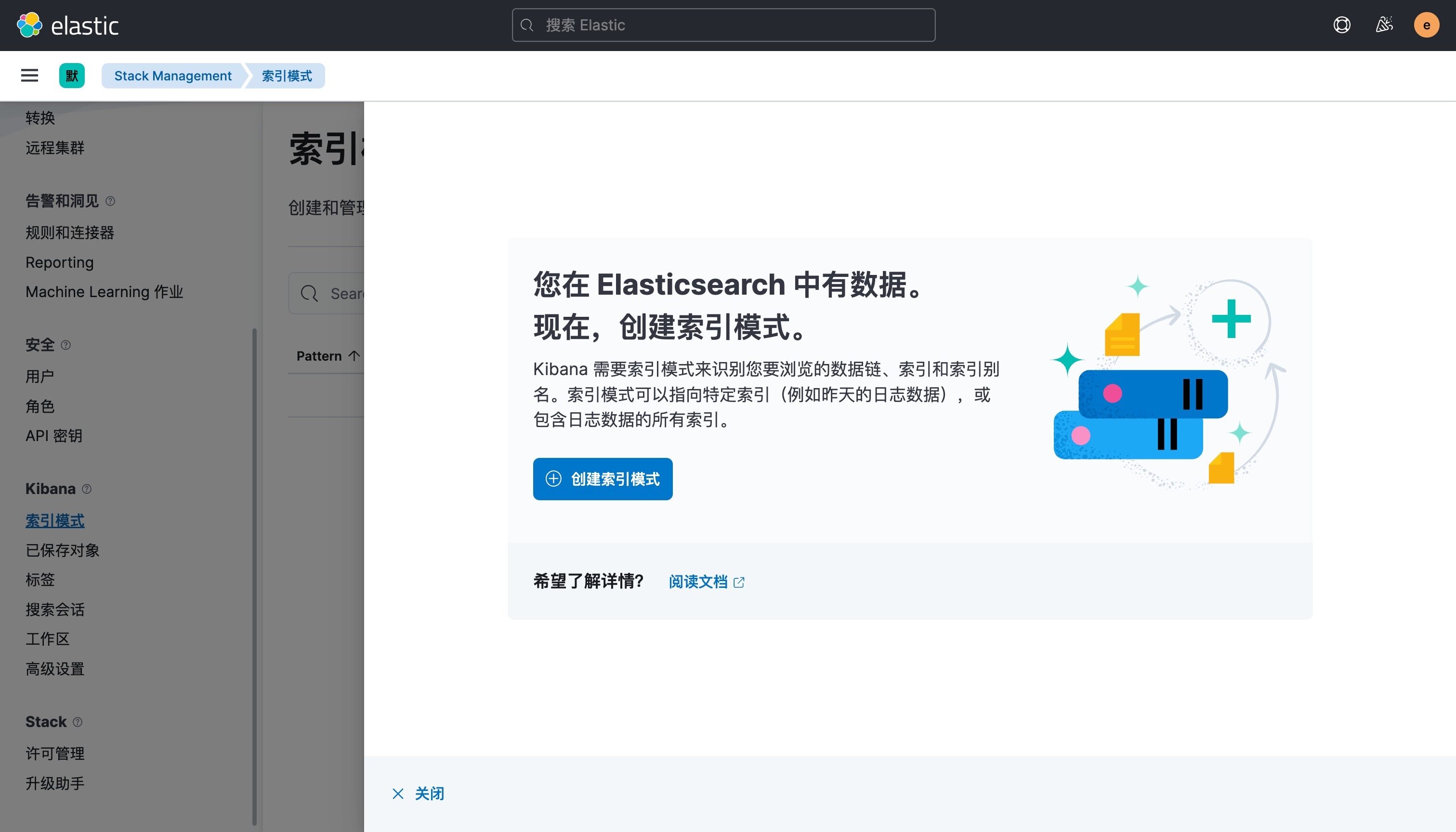Close the flyout with 关闭 button

coord(418,793)
